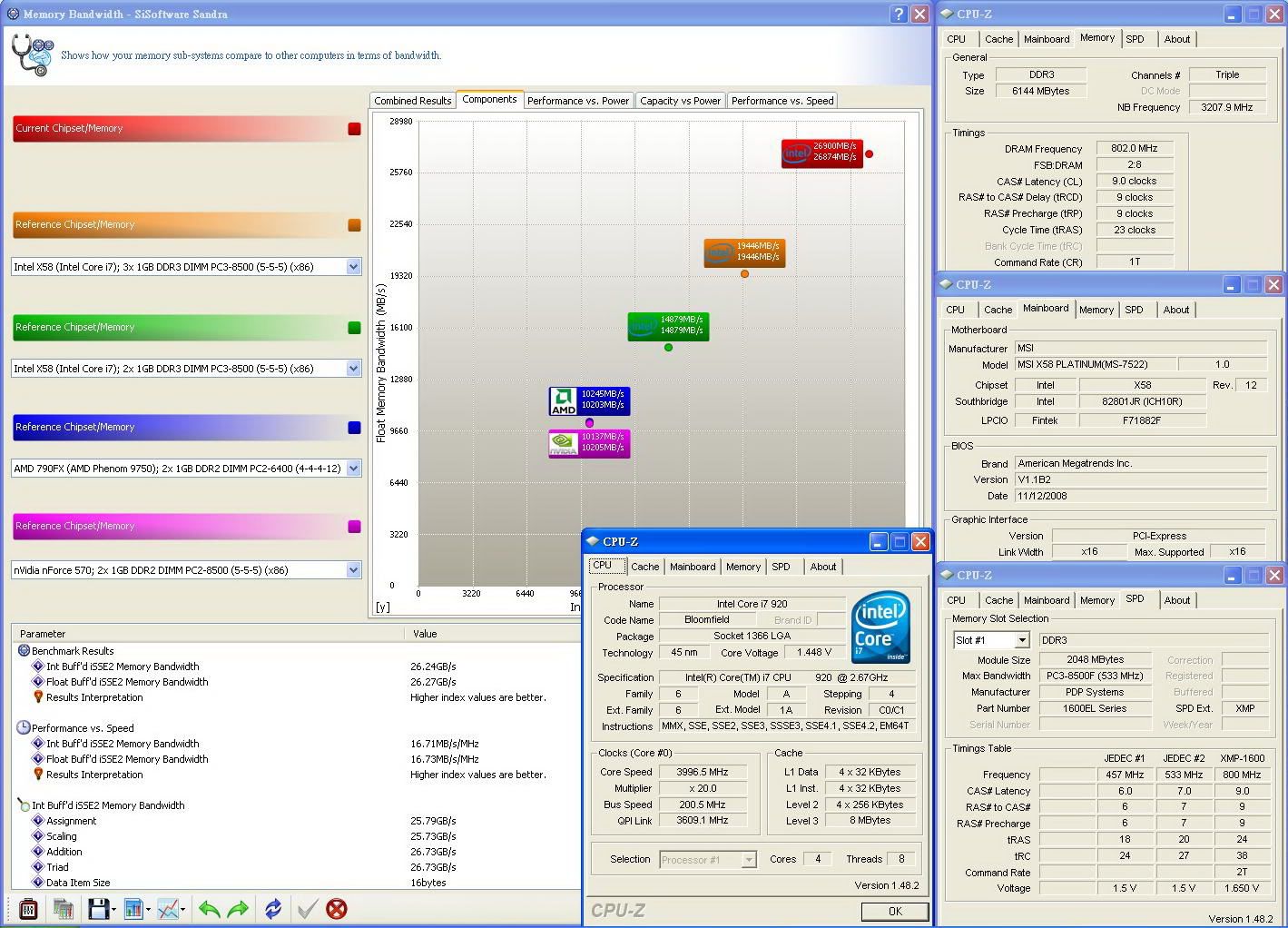This screenshot has width=1288, height=928.
Task: Open the Capacity vs Power tab
Action: coord(680,101)
